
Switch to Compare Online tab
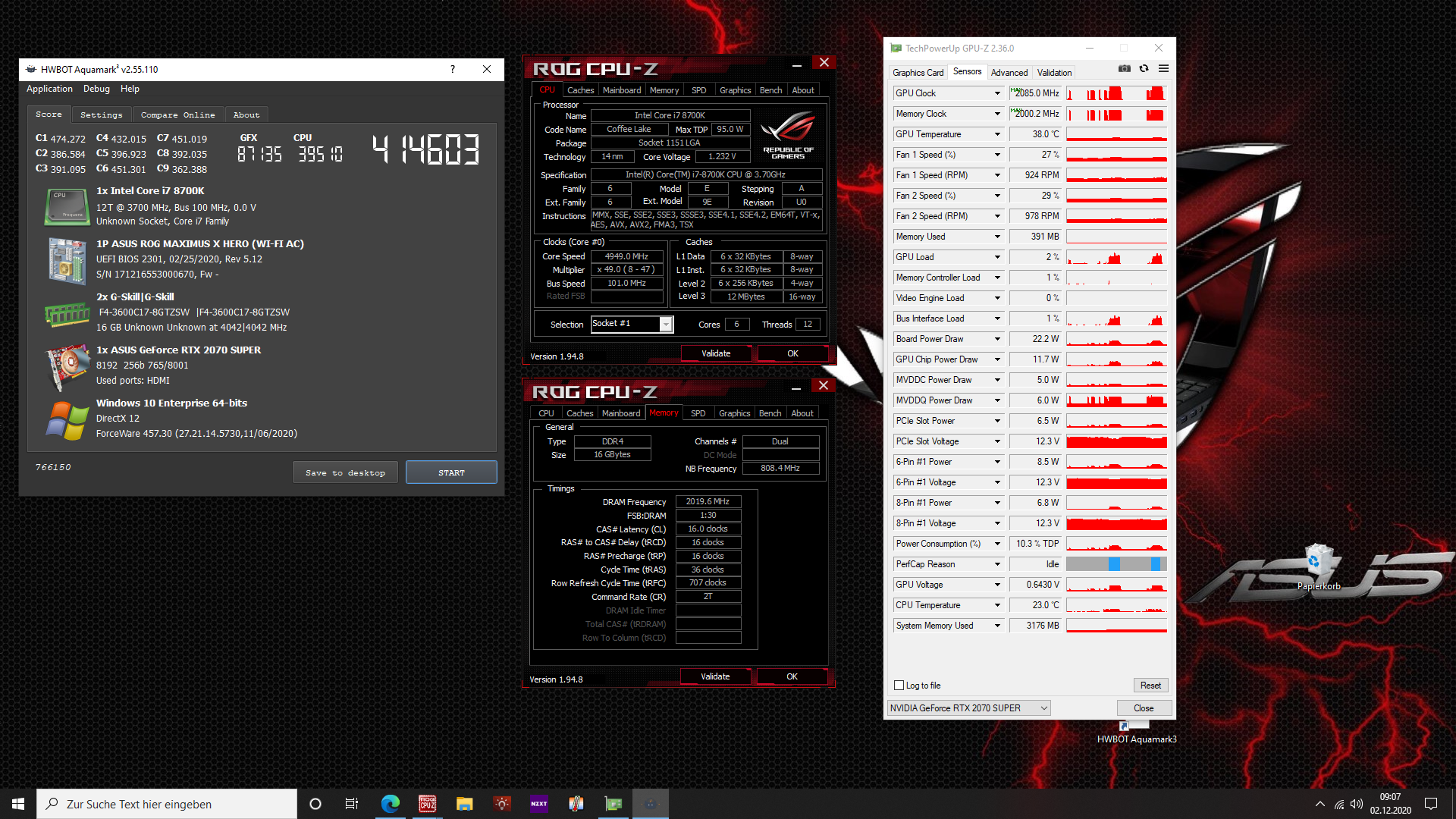(177, 115)
